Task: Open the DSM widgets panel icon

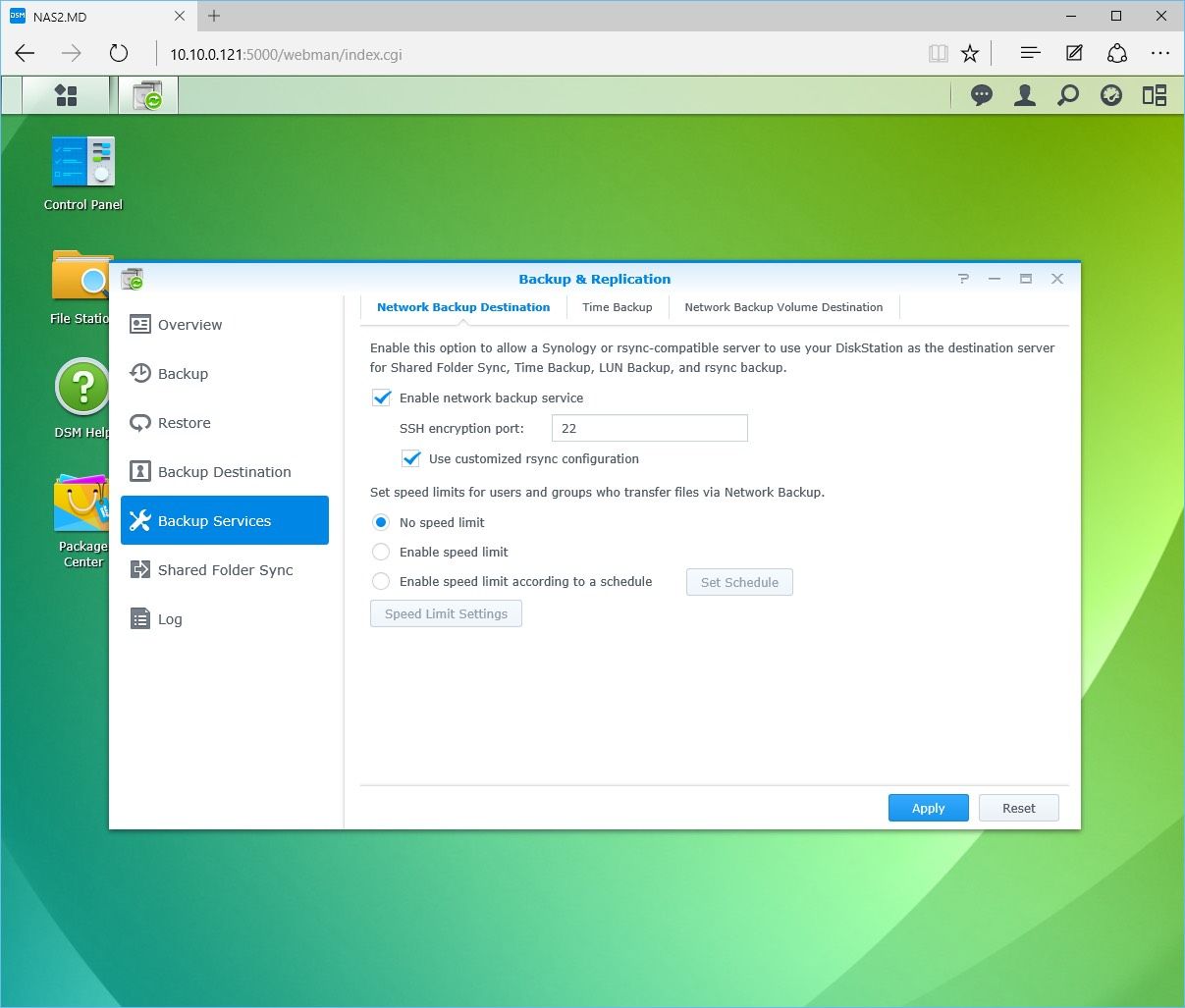Action: tap(1155, 95)
